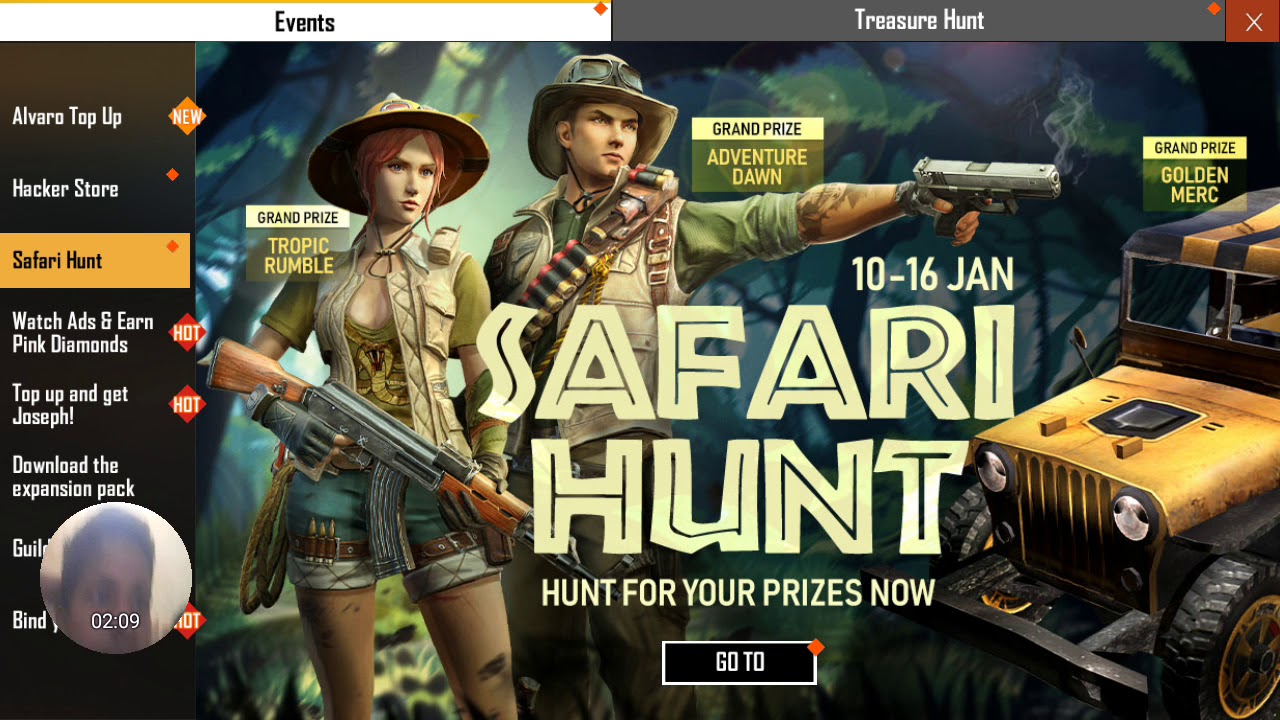
Task: Switch to the Events tab
Action: tap(305, 22)
